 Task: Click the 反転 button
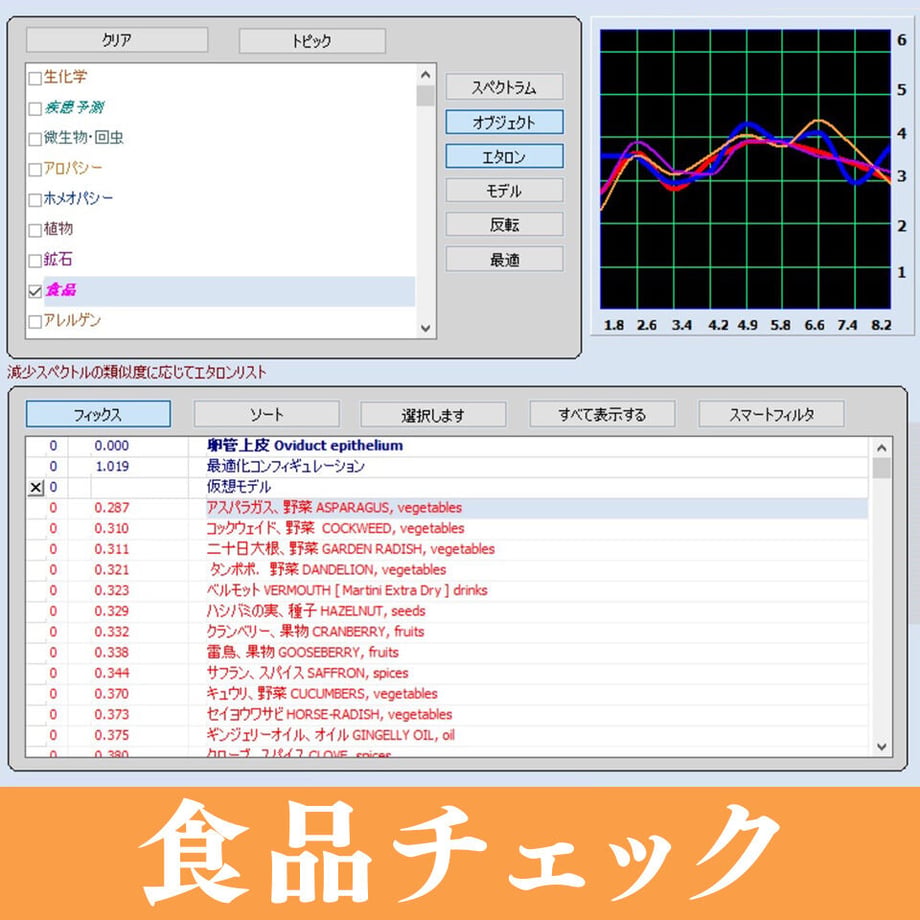504,225
